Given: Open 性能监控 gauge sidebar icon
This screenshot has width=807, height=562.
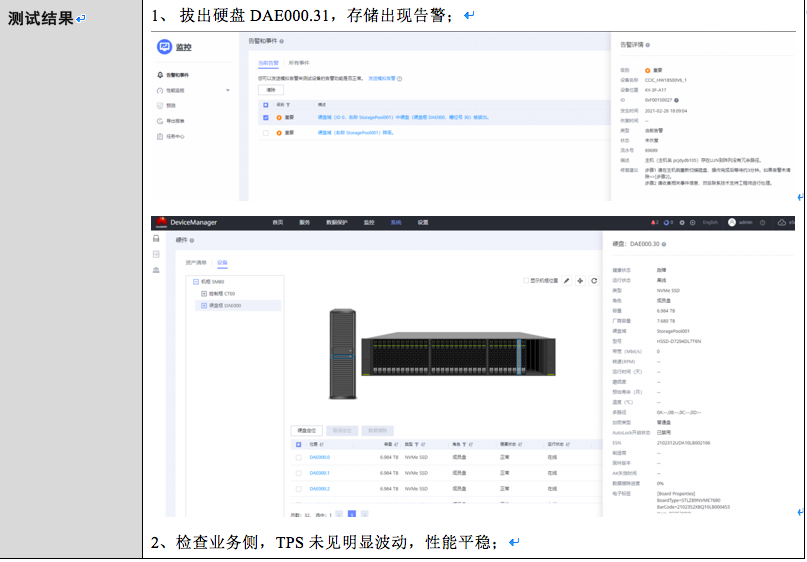Looking at the screenshot, I should [x=160, y=91].
